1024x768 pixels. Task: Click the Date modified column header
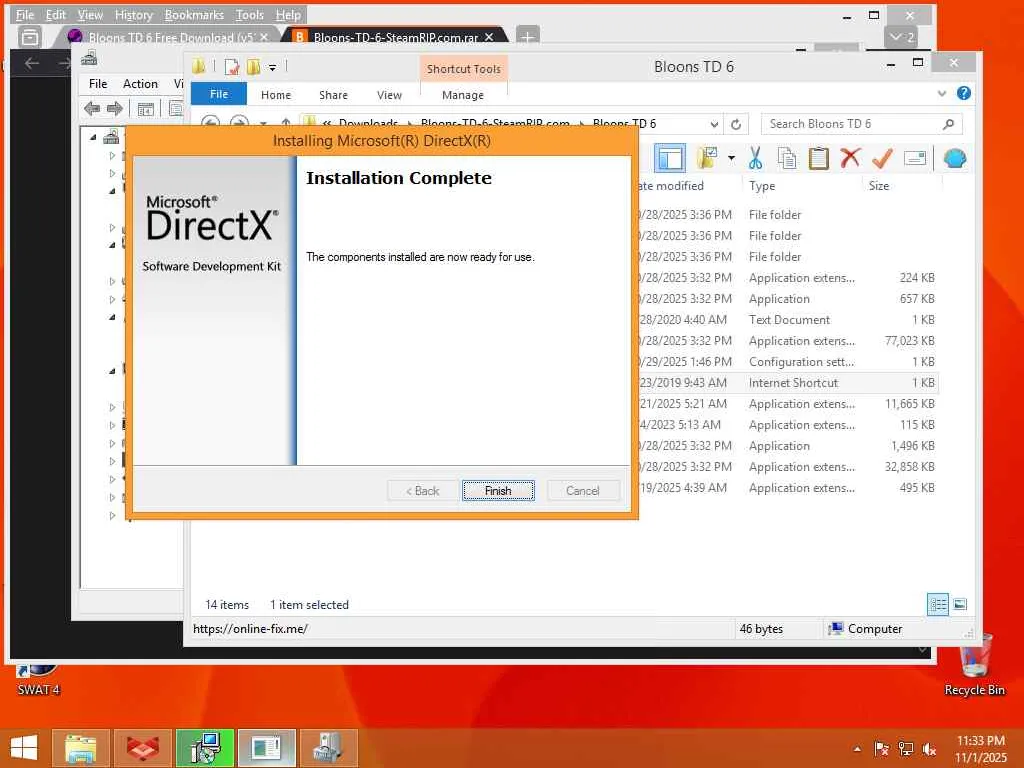coord(670,185)
